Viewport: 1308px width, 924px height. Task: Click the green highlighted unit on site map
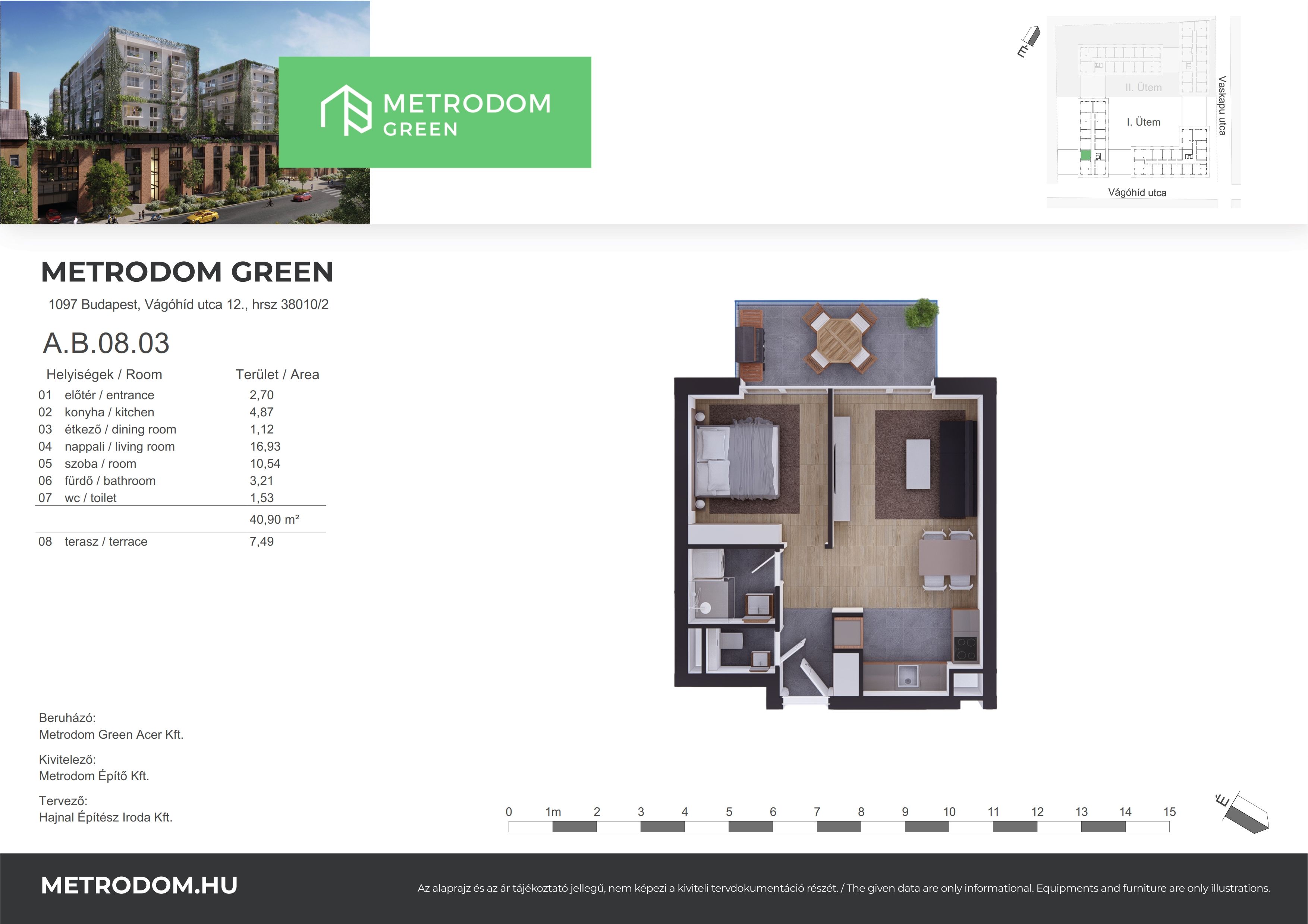pos(1086,155)
